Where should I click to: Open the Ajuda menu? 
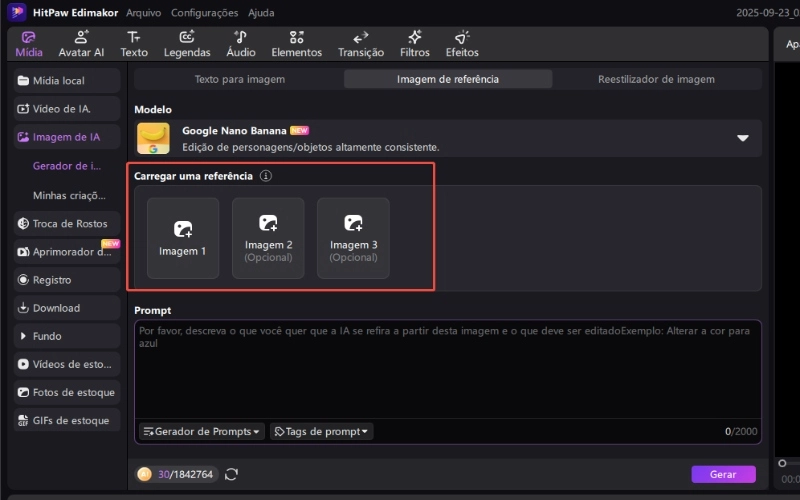(261, 13)
